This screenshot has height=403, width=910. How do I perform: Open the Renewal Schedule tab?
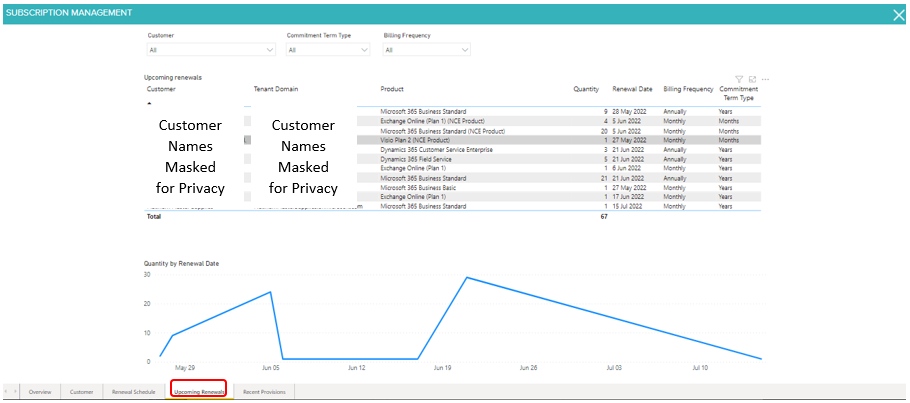tap(133, 392)
